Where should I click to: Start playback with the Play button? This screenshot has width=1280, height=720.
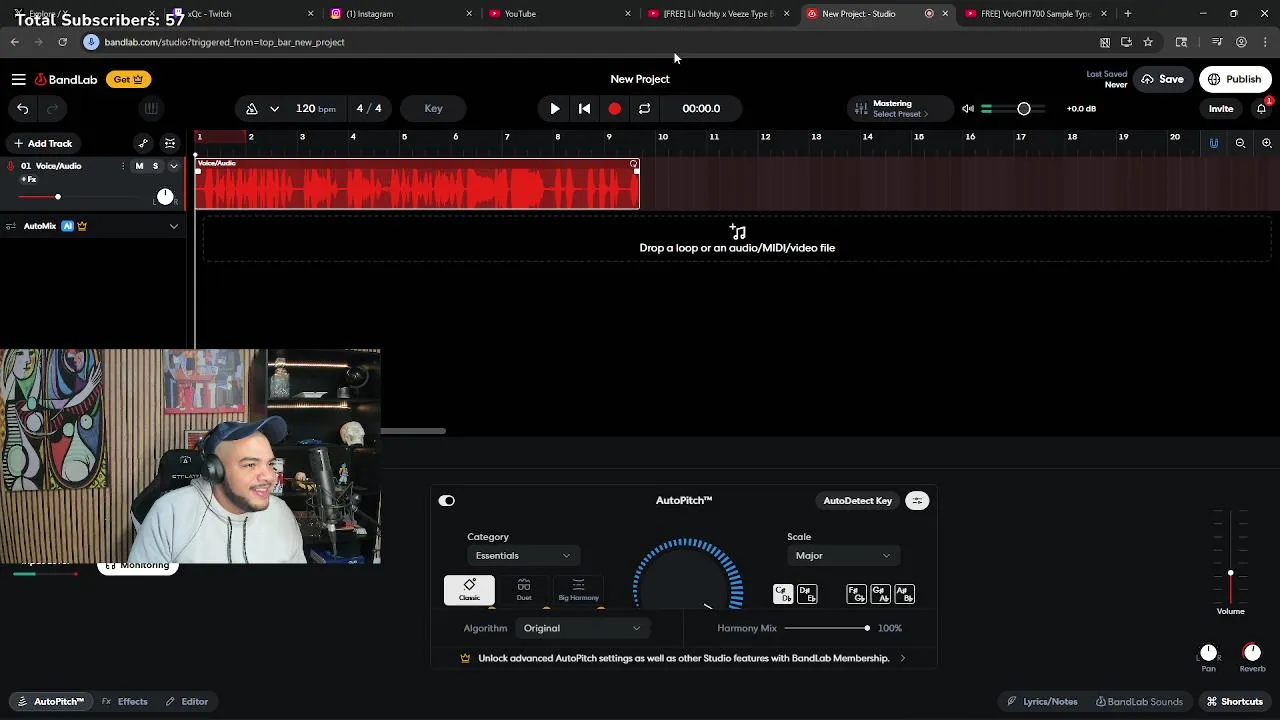point(555,109)
